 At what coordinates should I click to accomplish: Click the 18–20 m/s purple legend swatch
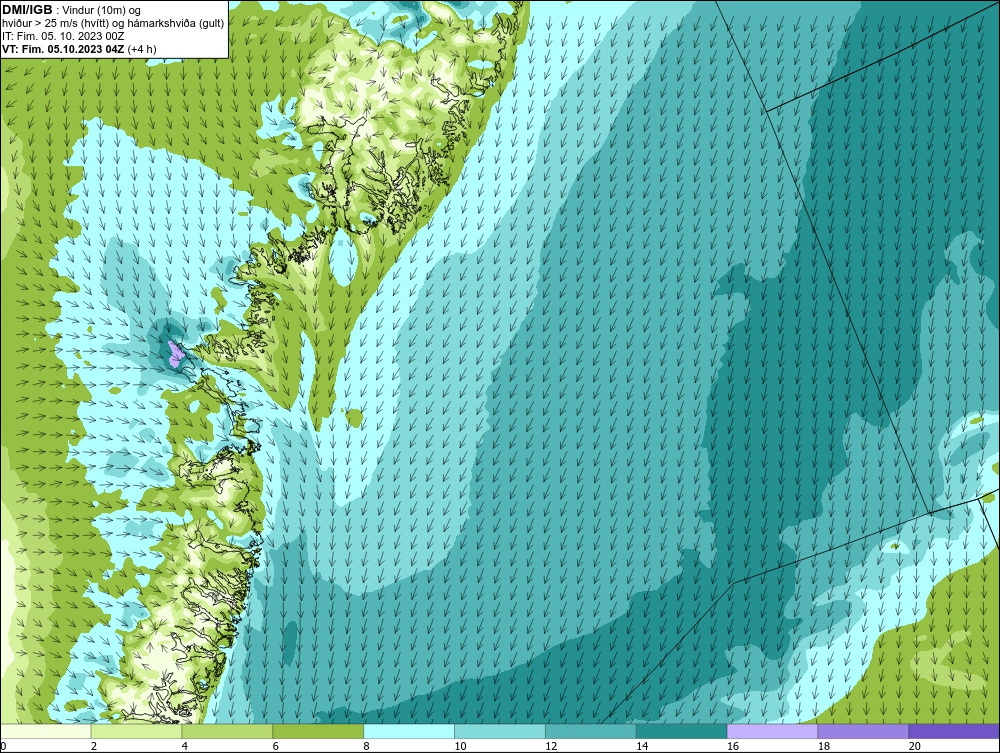tap(864, 731)
